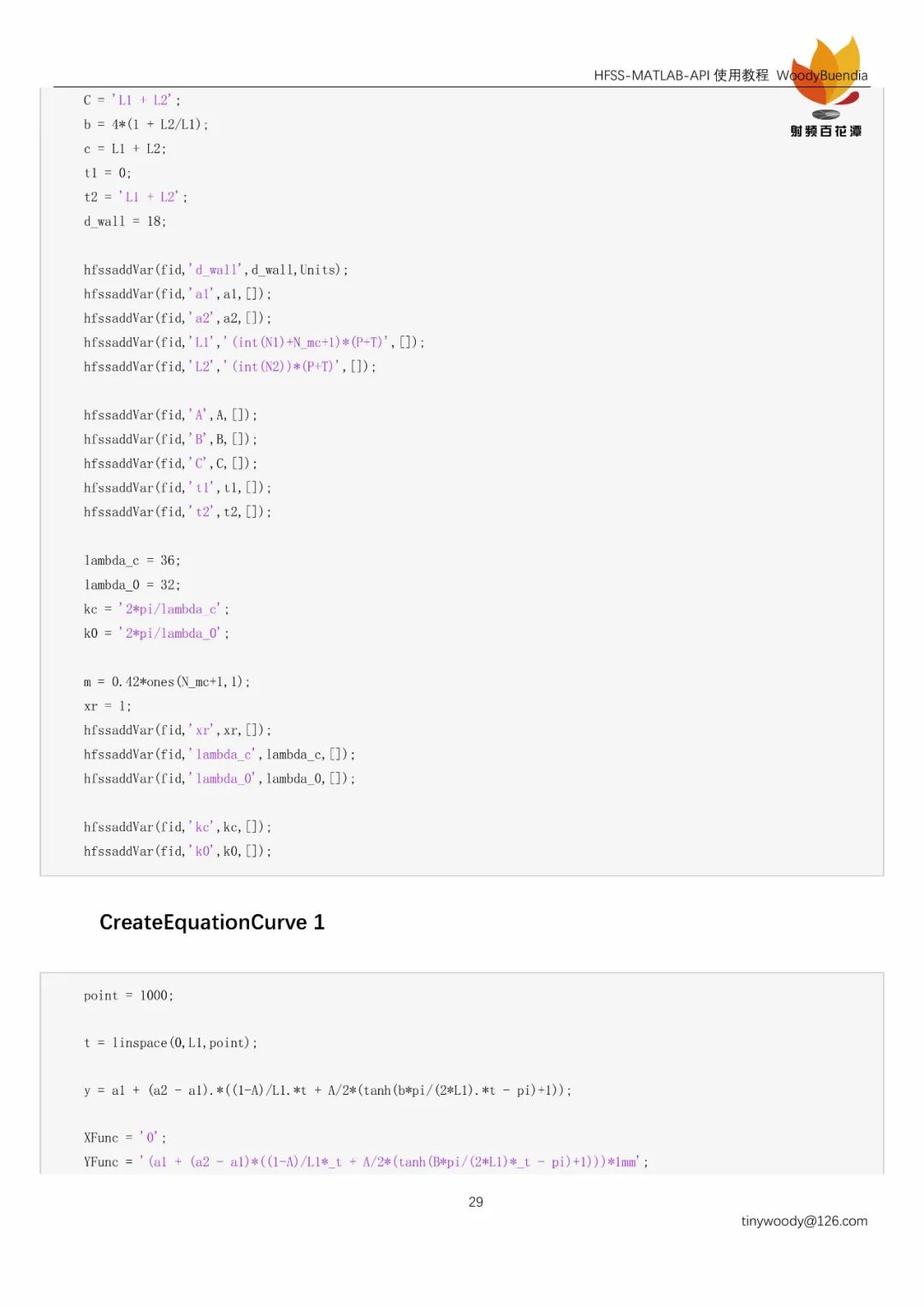
Task: Click the hfssaddVar line adding 'd_wall'
Action: pos(216,270)
